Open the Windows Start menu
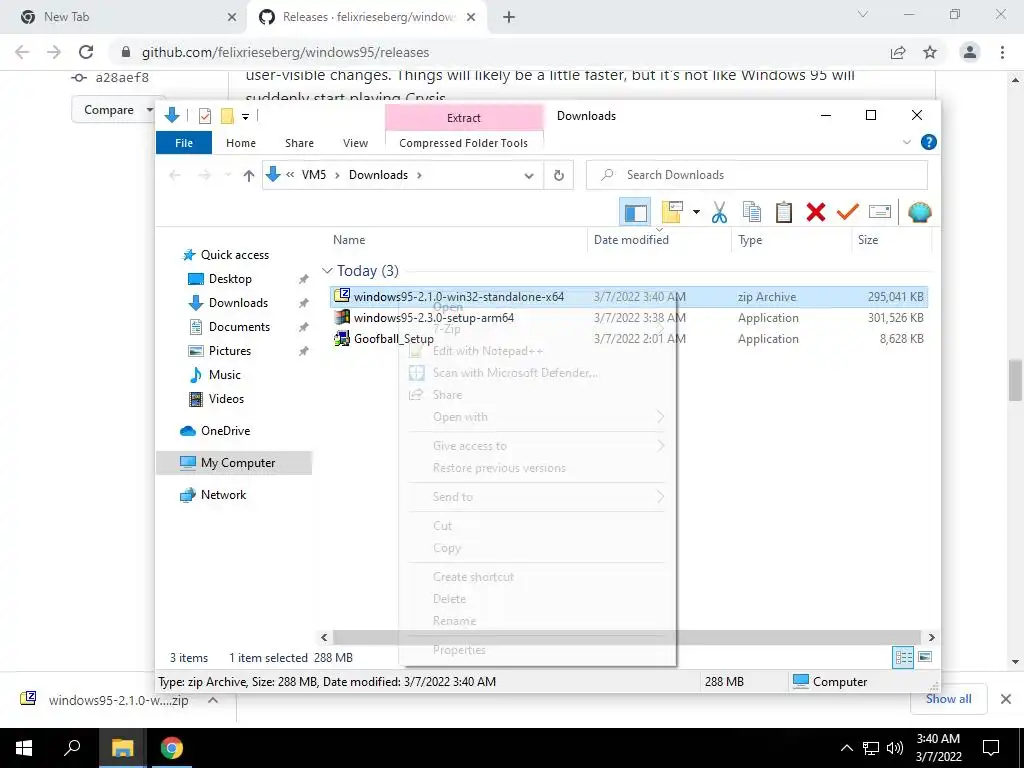 [24, 748]
